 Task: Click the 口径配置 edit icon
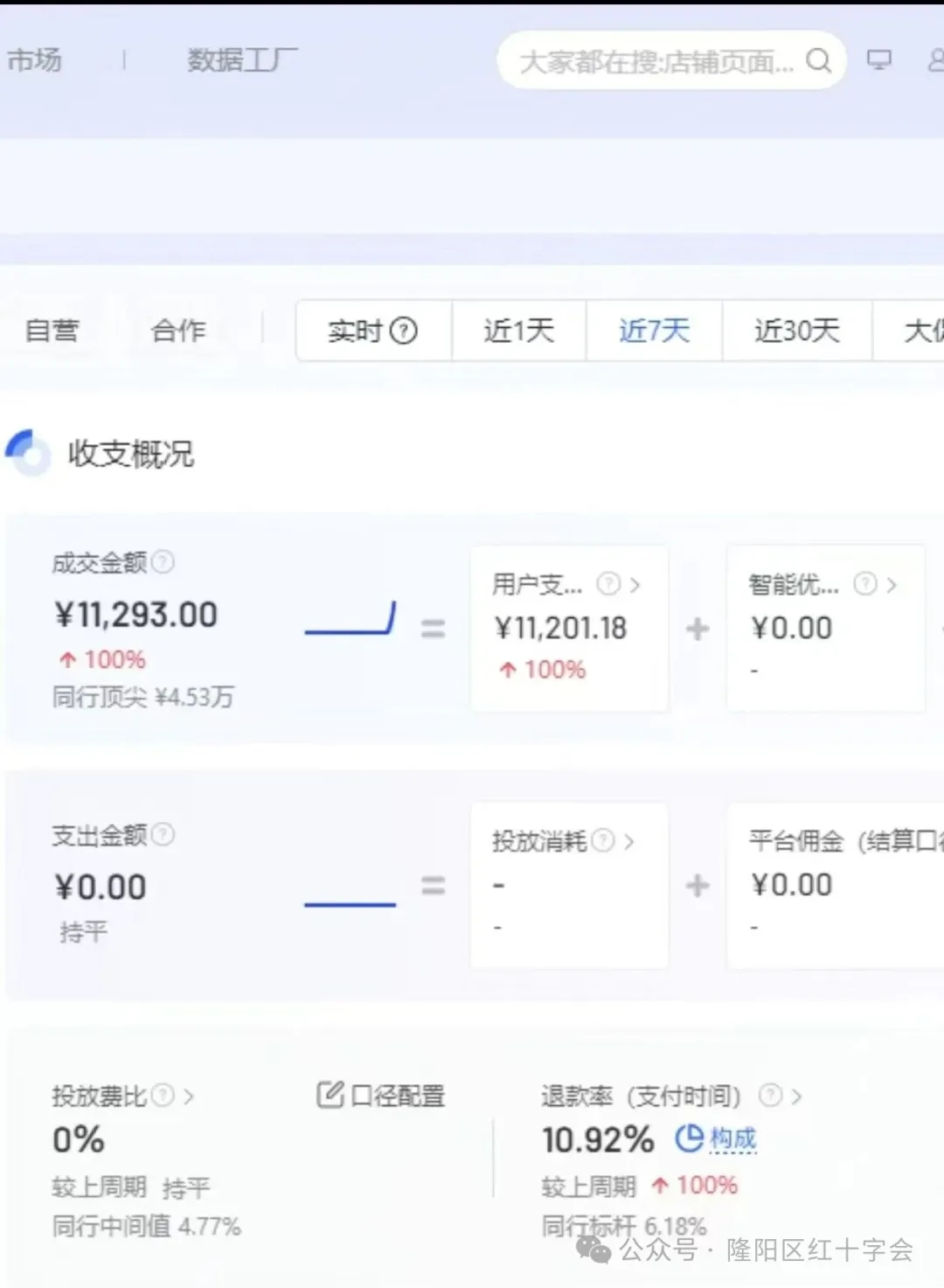click(x=330, y=1095)
